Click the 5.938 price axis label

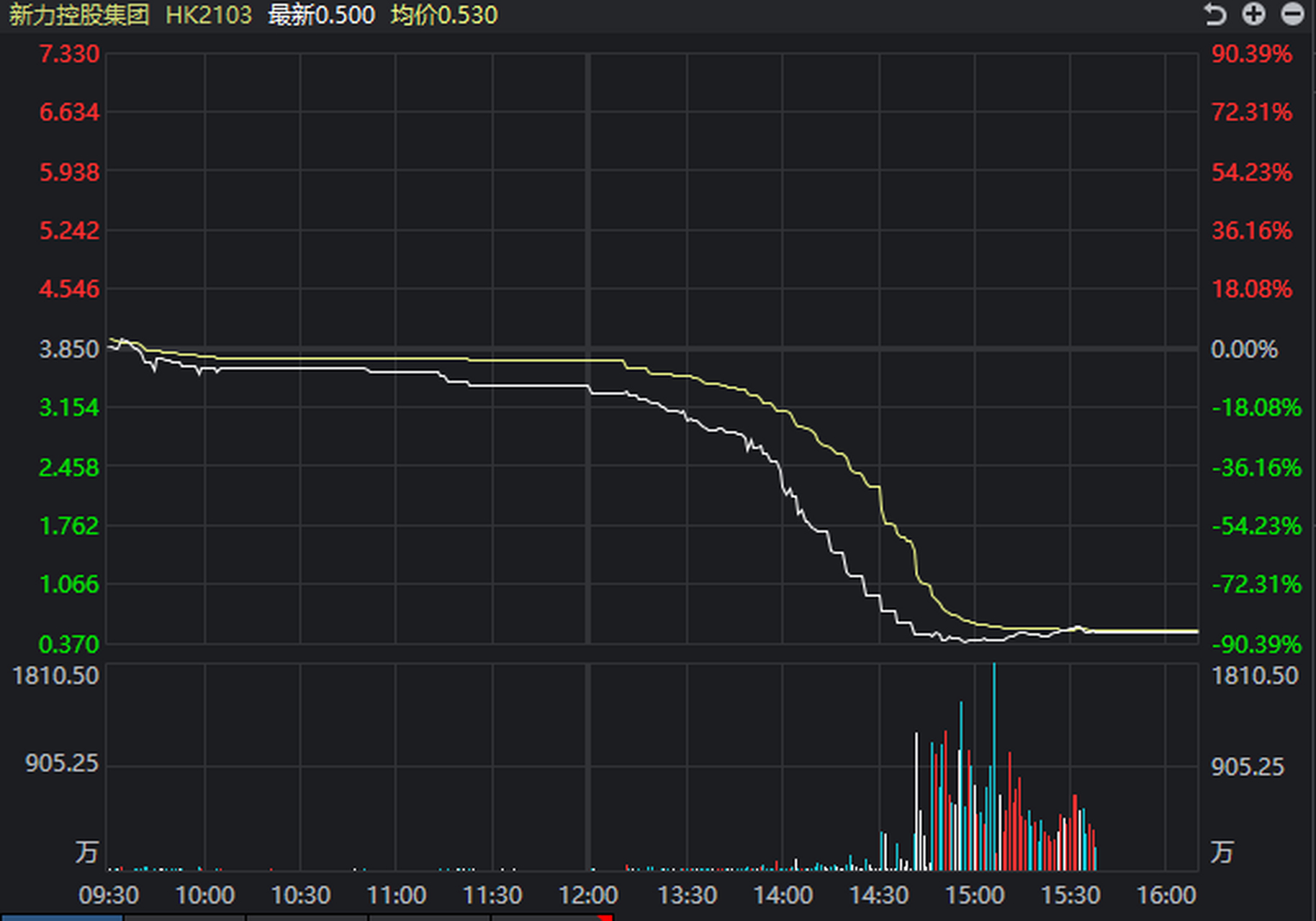tap(69, 172)
